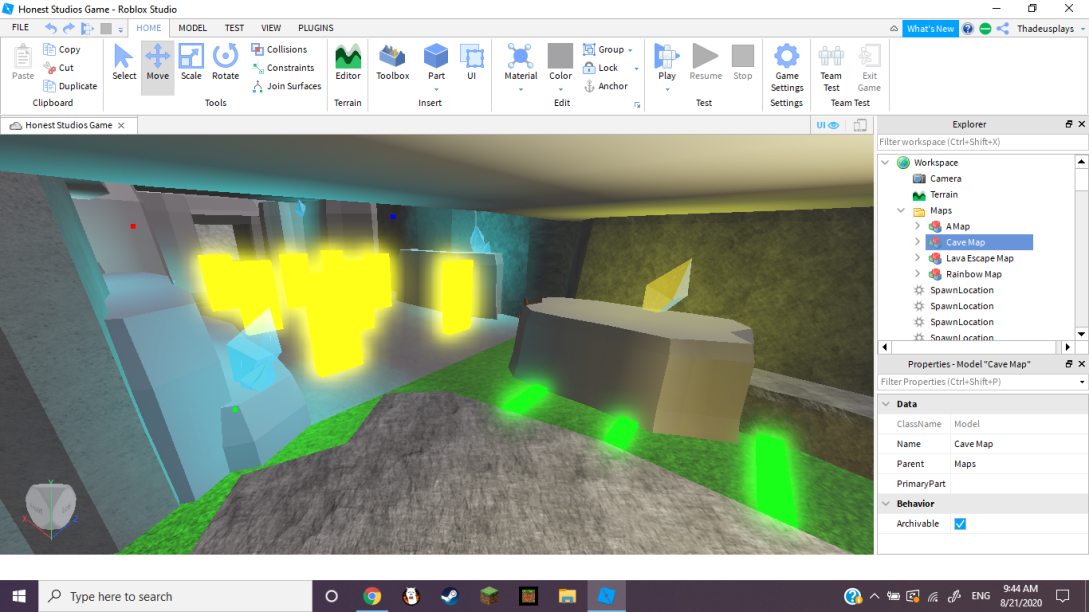Click the Name property value Cave Map
Screen dimensions: 1089x612
[x=973, y=444]
